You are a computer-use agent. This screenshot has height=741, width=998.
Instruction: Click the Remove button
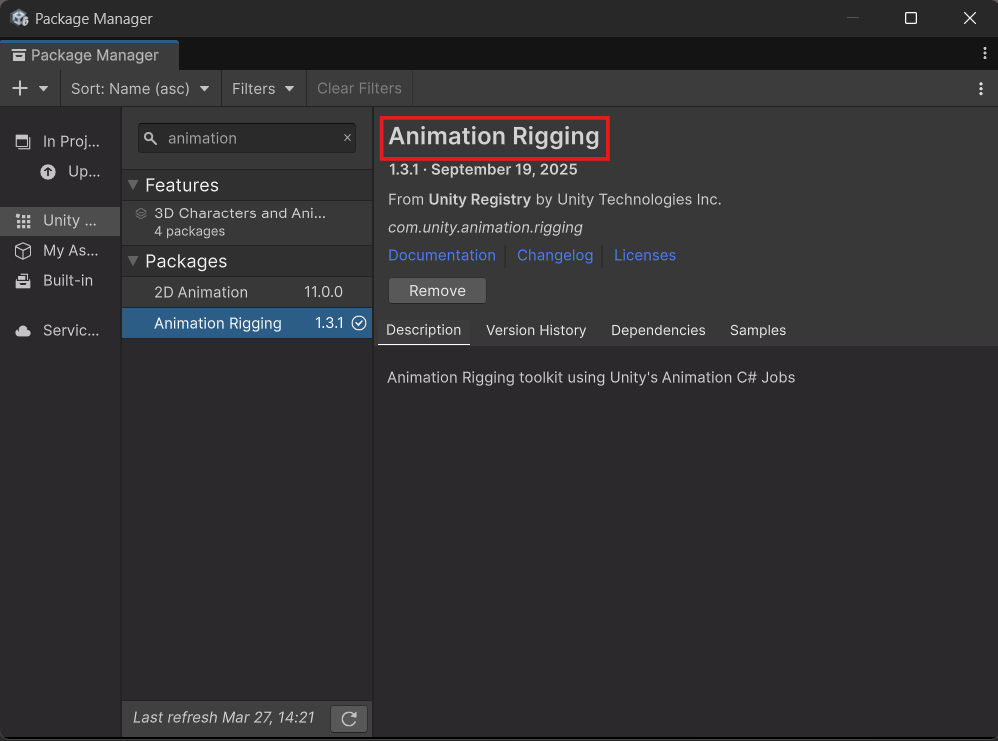point(437,291)
